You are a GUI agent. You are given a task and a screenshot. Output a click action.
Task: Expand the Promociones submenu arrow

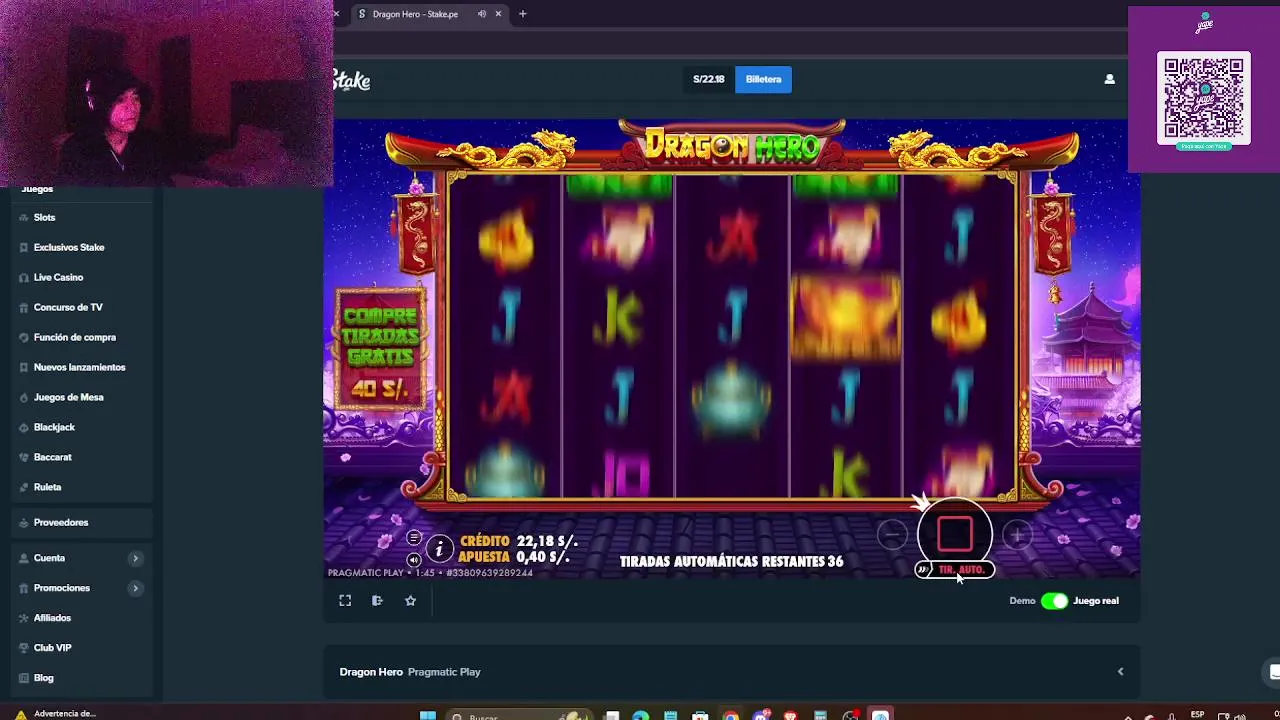[135, 588]
